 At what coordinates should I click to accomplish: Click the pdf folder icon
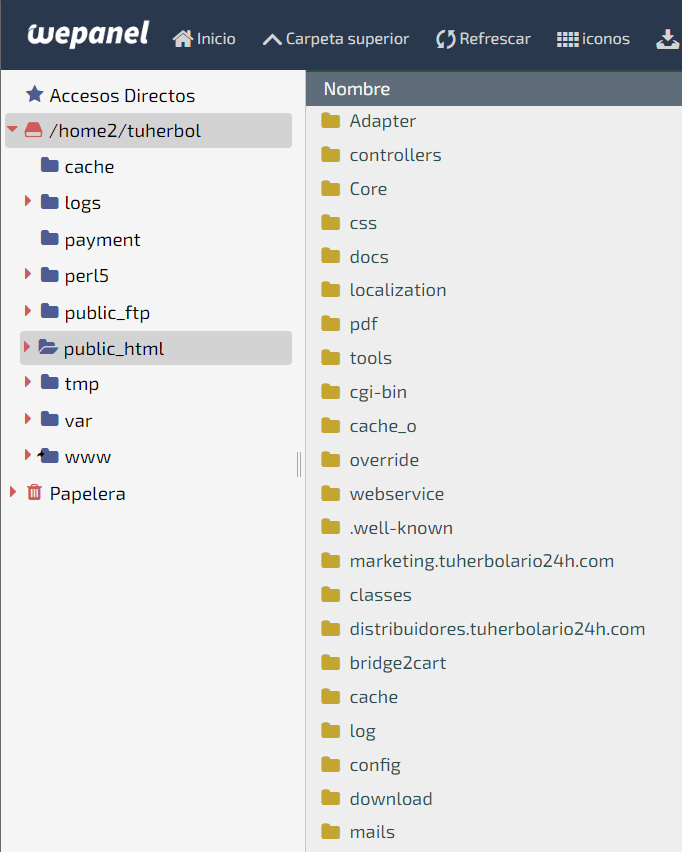tap(330, 324)
